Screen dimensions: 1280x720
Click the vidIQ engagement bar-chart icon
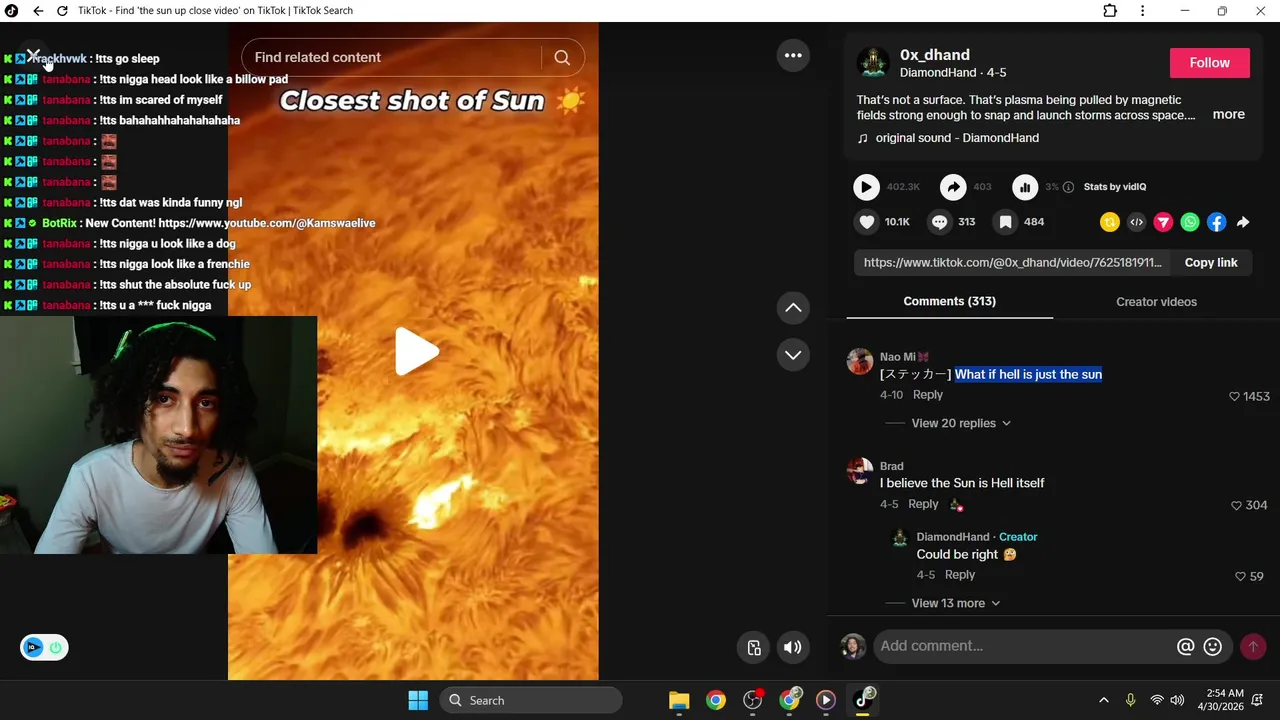coord(1025,187)
